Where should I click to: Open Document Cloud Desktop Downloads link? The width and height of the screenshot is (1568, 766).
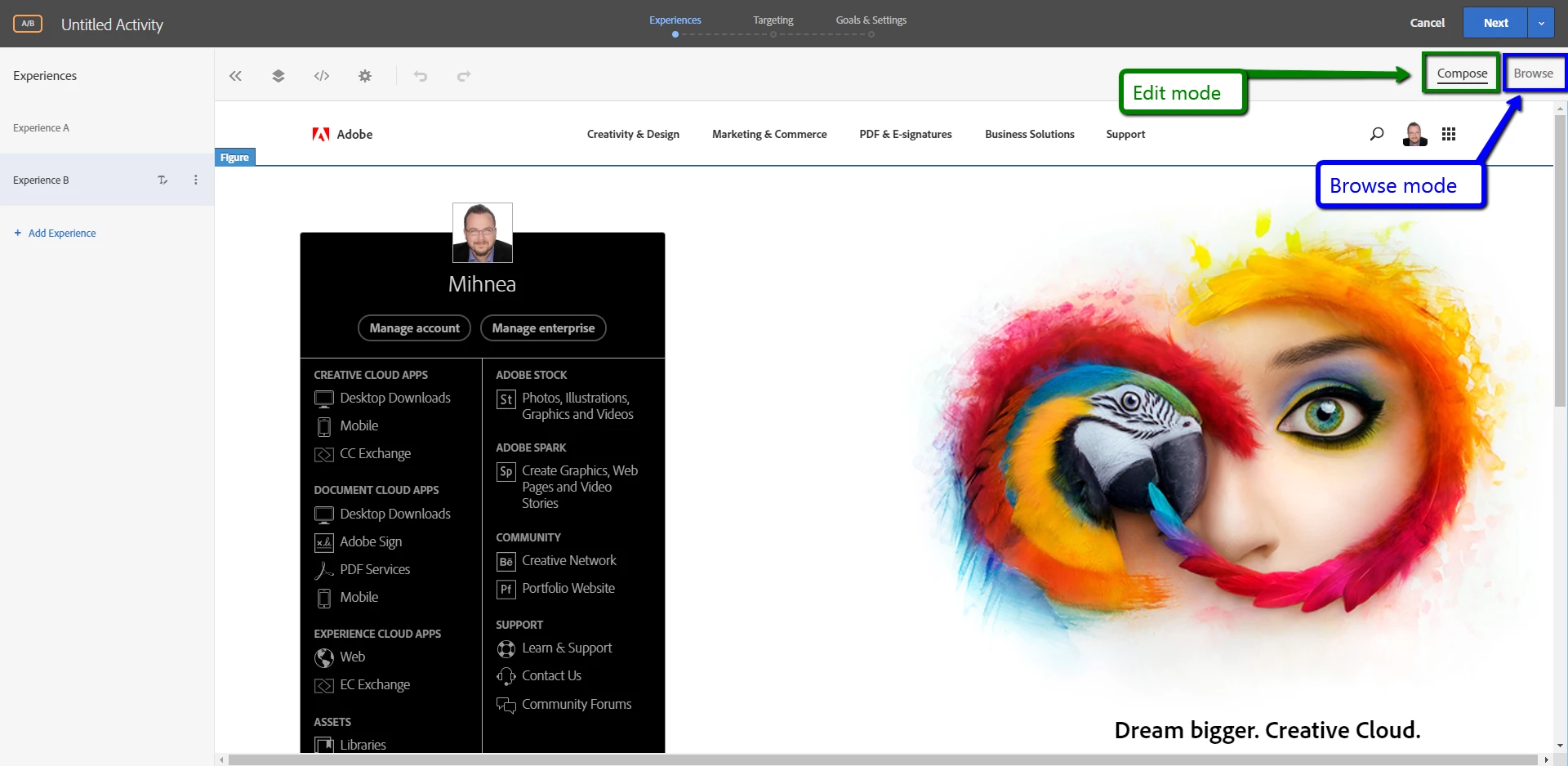[395, 514]
